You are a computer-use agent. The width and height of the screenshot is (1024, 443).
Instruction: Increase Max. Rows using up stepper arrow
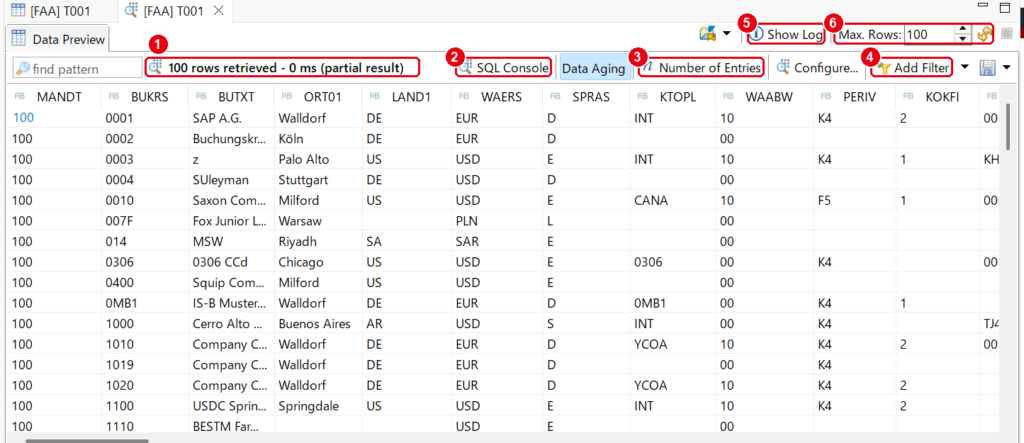(x=963, y=29)
